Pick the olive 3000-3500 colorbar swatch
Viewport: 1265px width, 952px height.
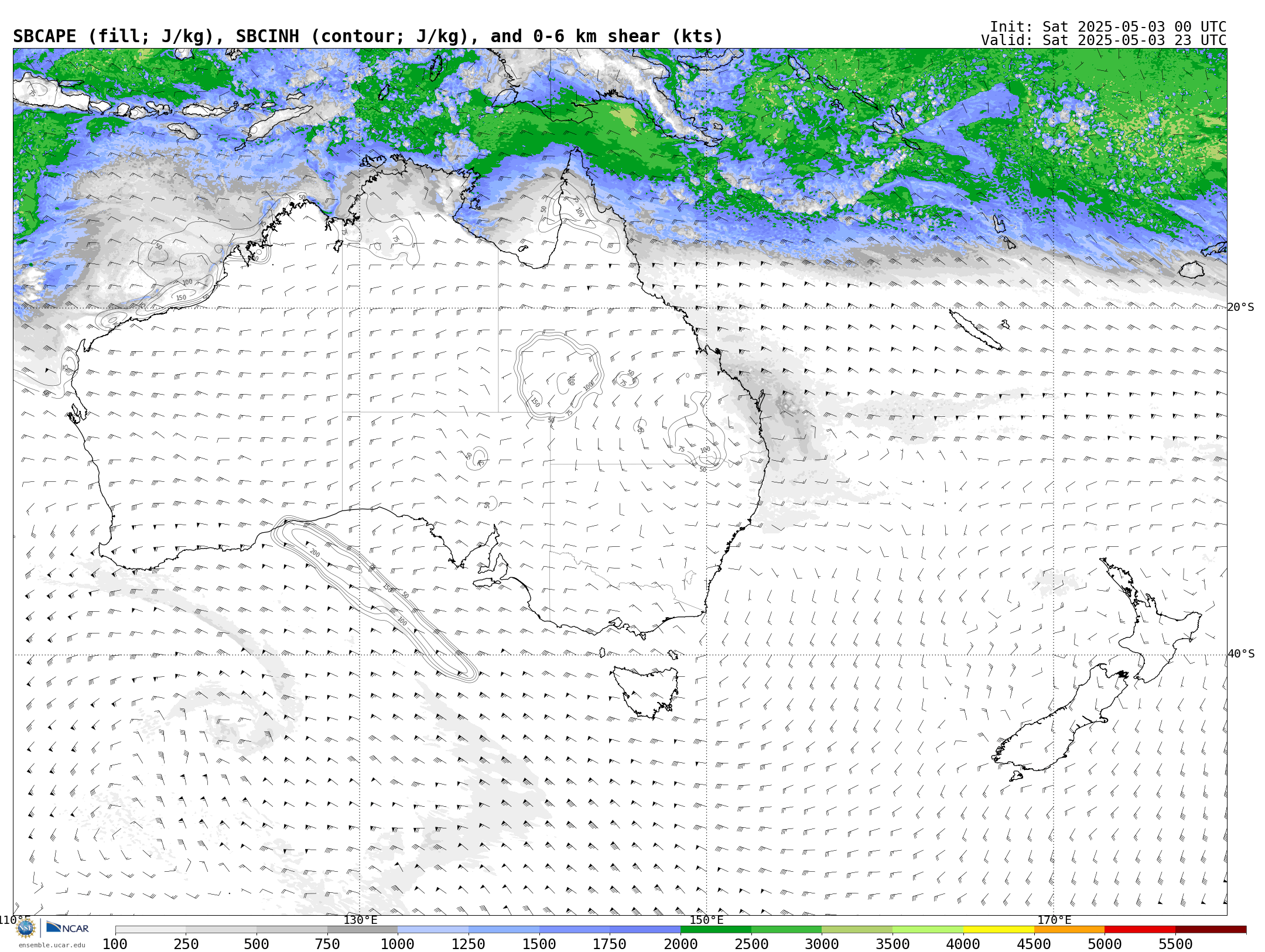tap(857, 930)
